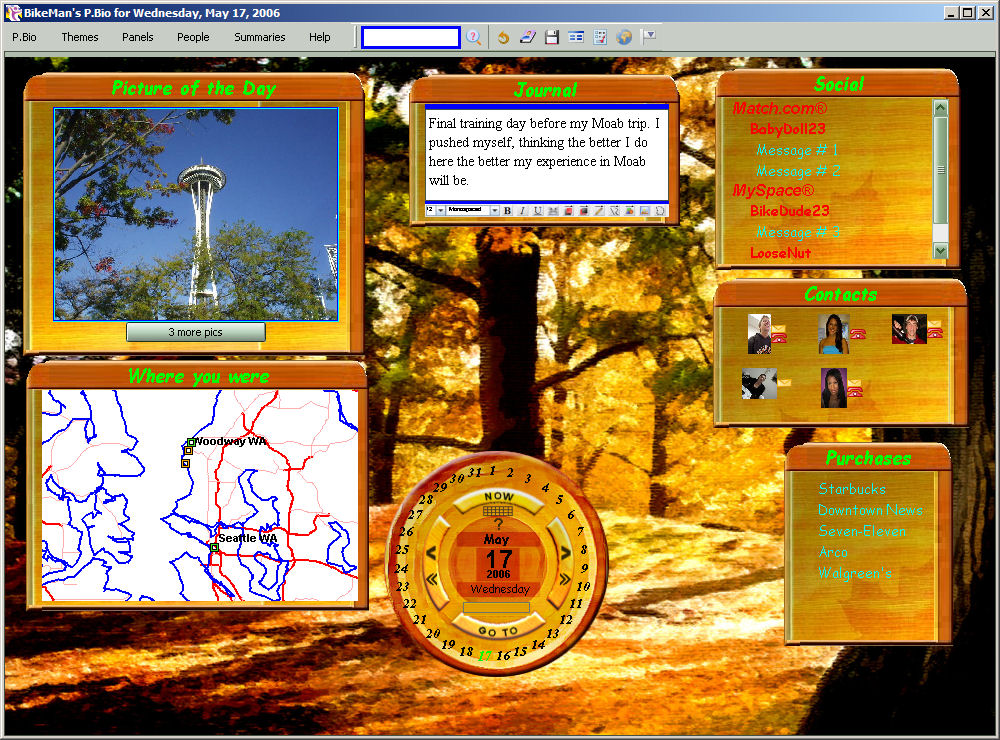Image resolution: width=1000 pixels, height=740 pixels.
Task: Open the Journal font size dropdown
Action: tap(441, 211)
